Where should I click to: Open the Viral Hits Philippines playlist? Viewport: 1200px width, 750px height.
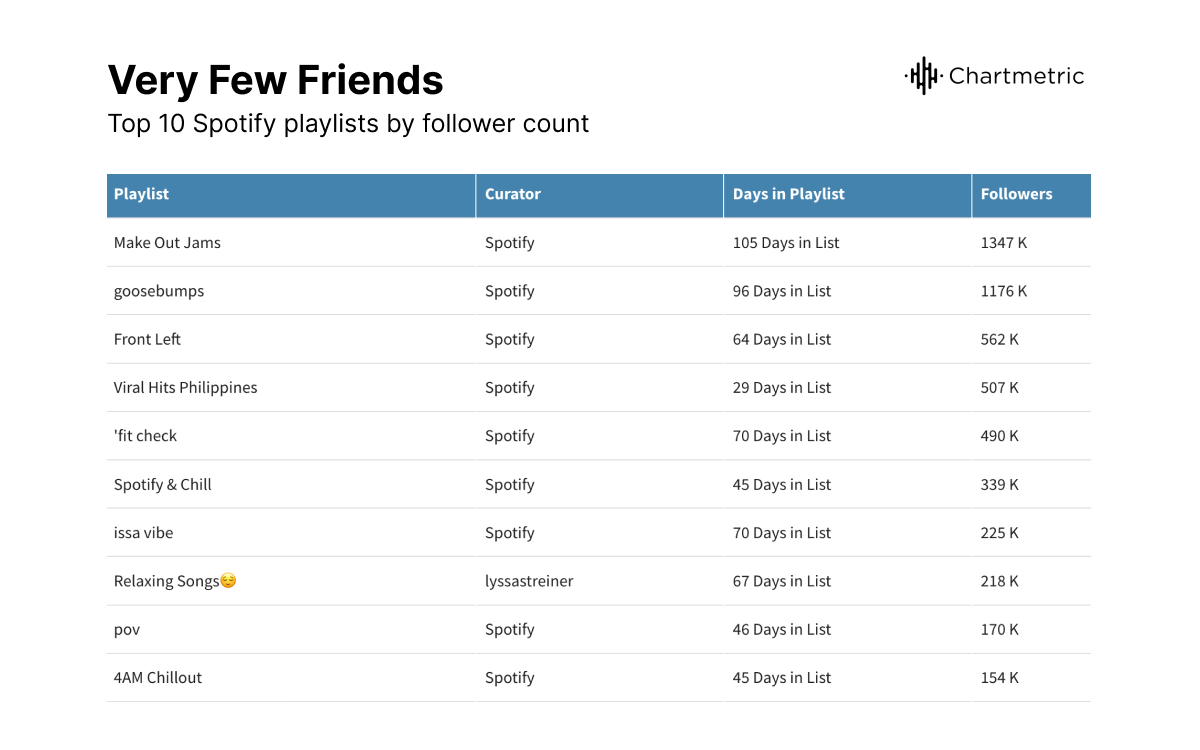click(x=185, y=388)
